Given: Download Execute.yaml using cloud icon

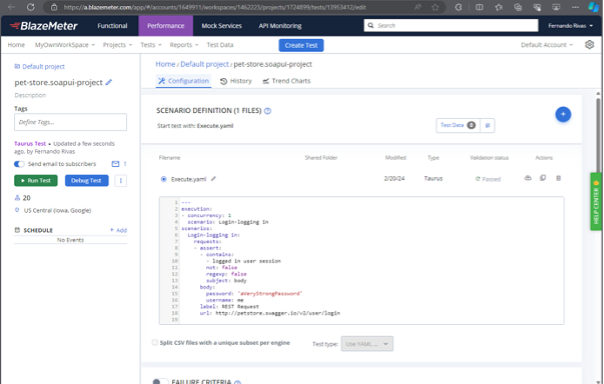Looking at the screenshot, I should click(528, 178).
